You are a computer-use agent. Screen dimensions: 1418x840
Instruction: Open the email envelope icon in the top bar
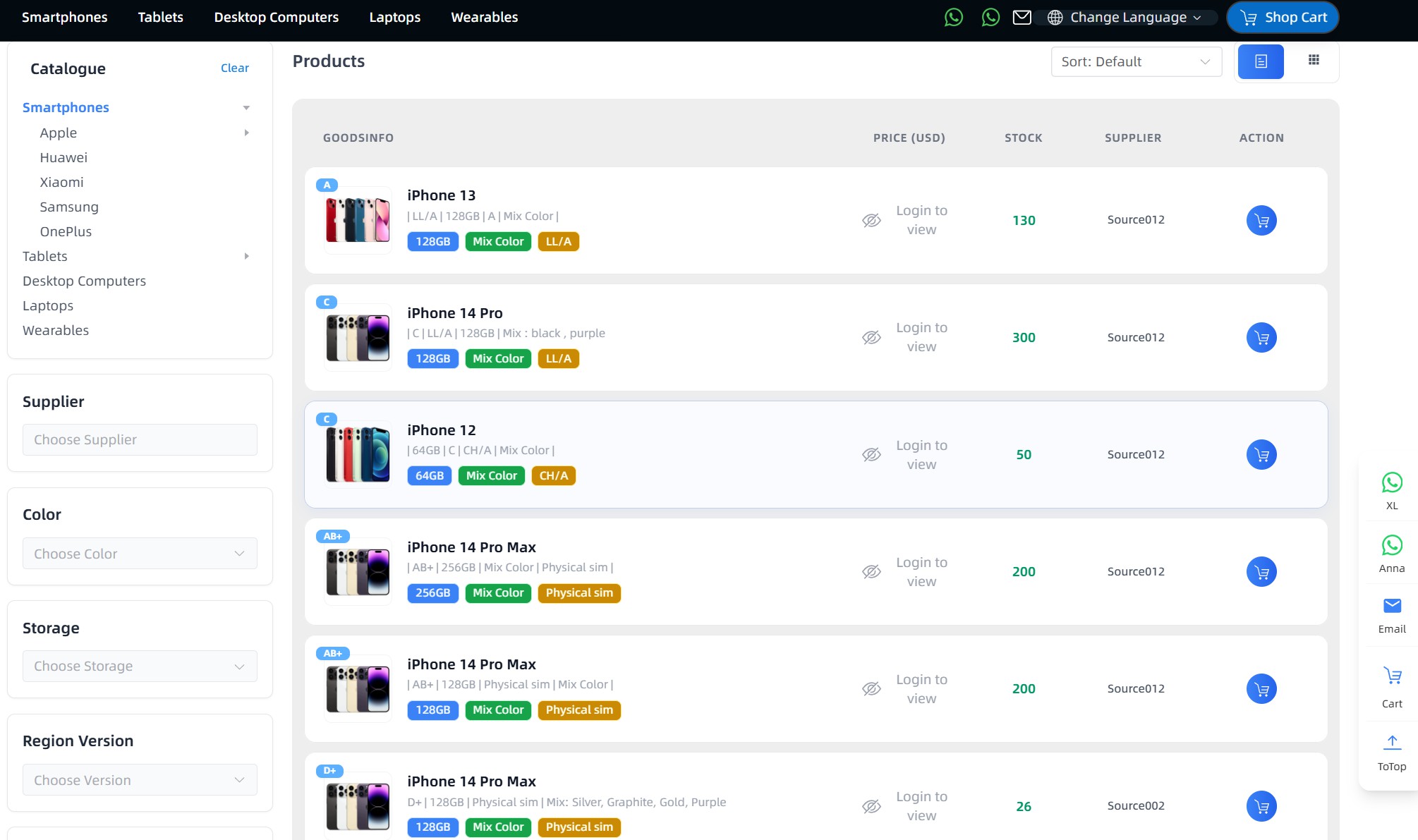1022,17
